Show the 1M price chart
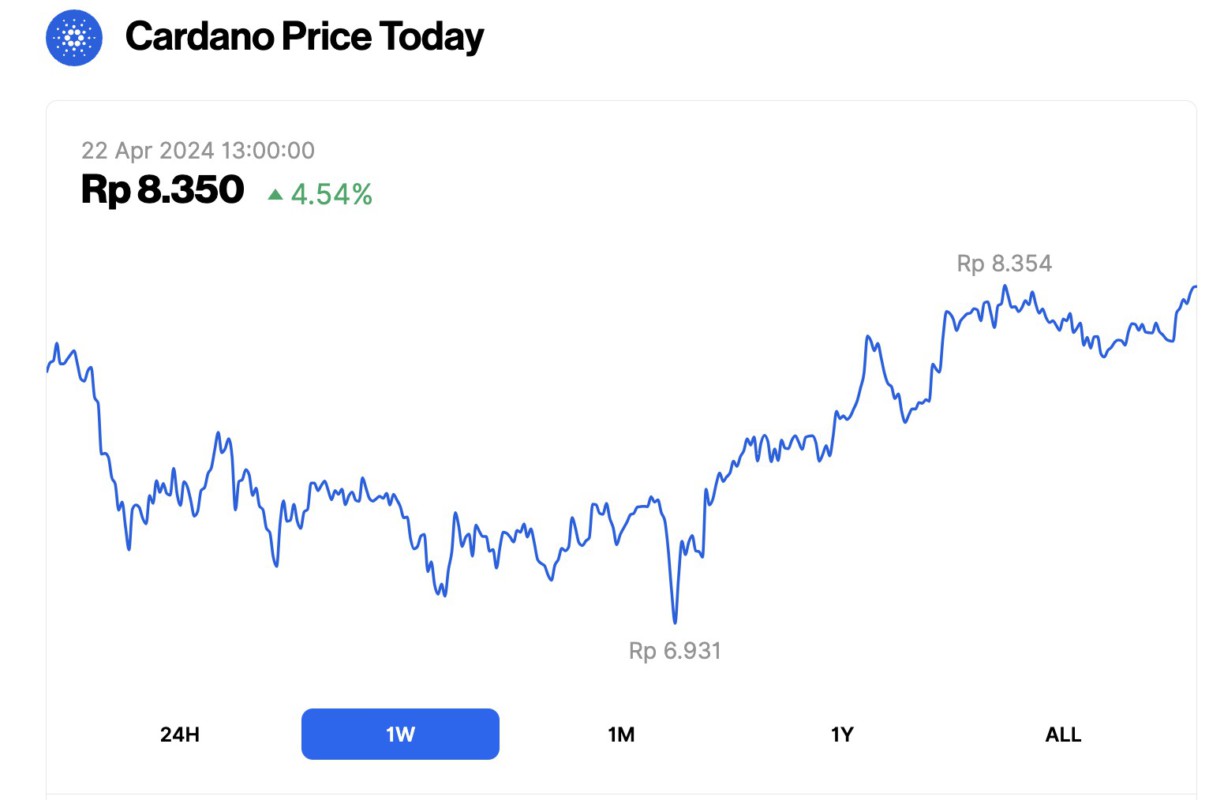 [x=621, y=734]
